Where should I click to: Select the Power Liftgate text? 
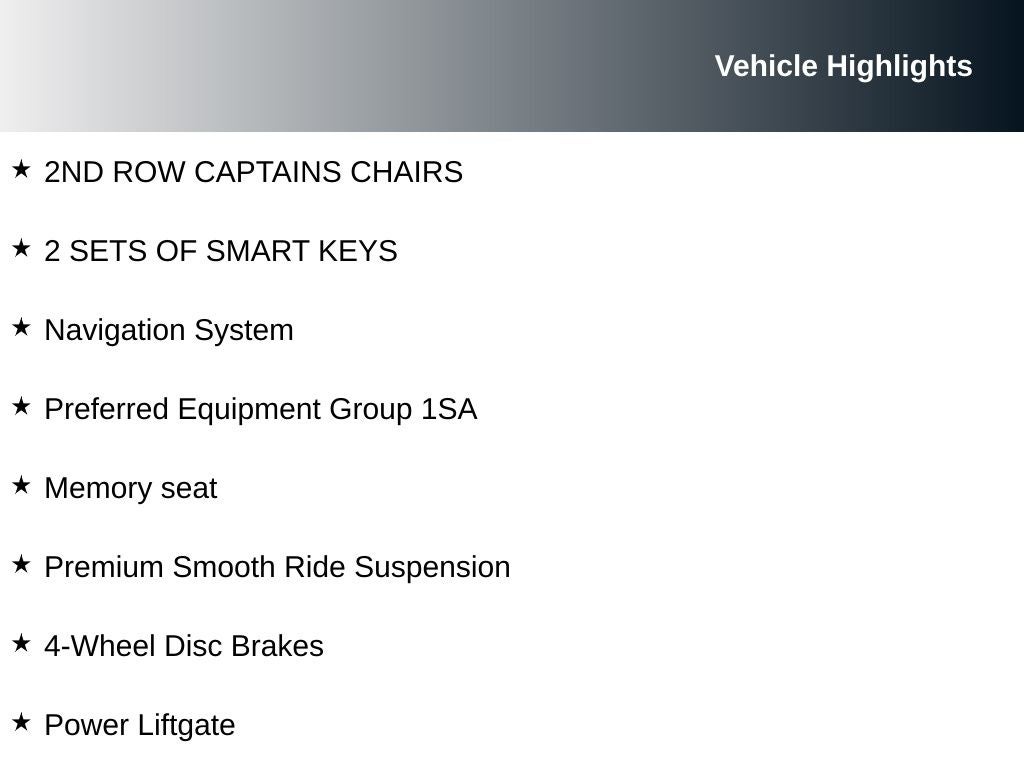coord(140,726)
